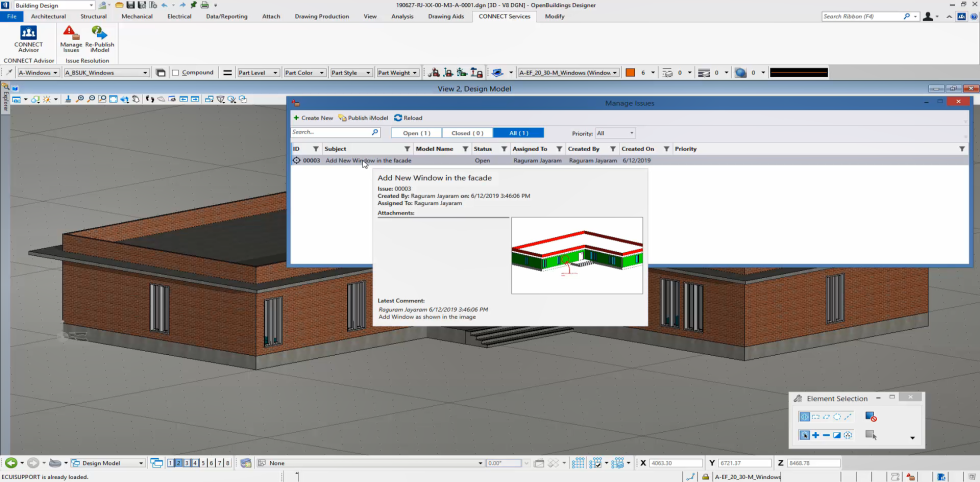Click the Walk footsteps icon
Viewport: 980px width, 482px height.
(x=150, y=99)
